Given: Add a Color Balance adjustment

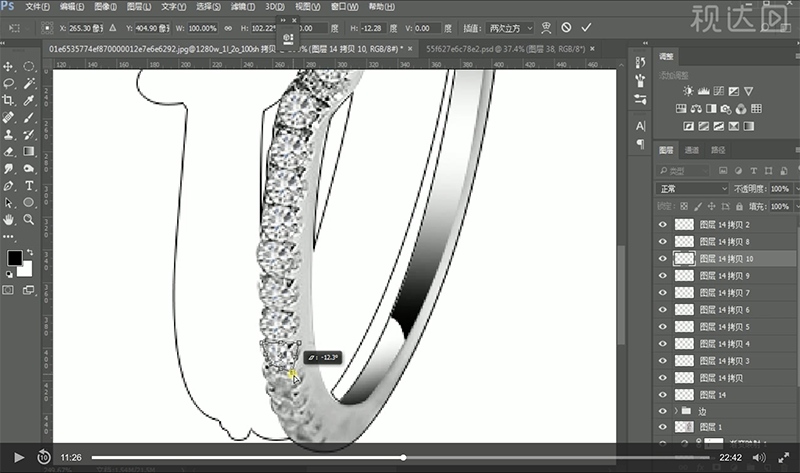Looking at the screenshot, I should 696,109.
